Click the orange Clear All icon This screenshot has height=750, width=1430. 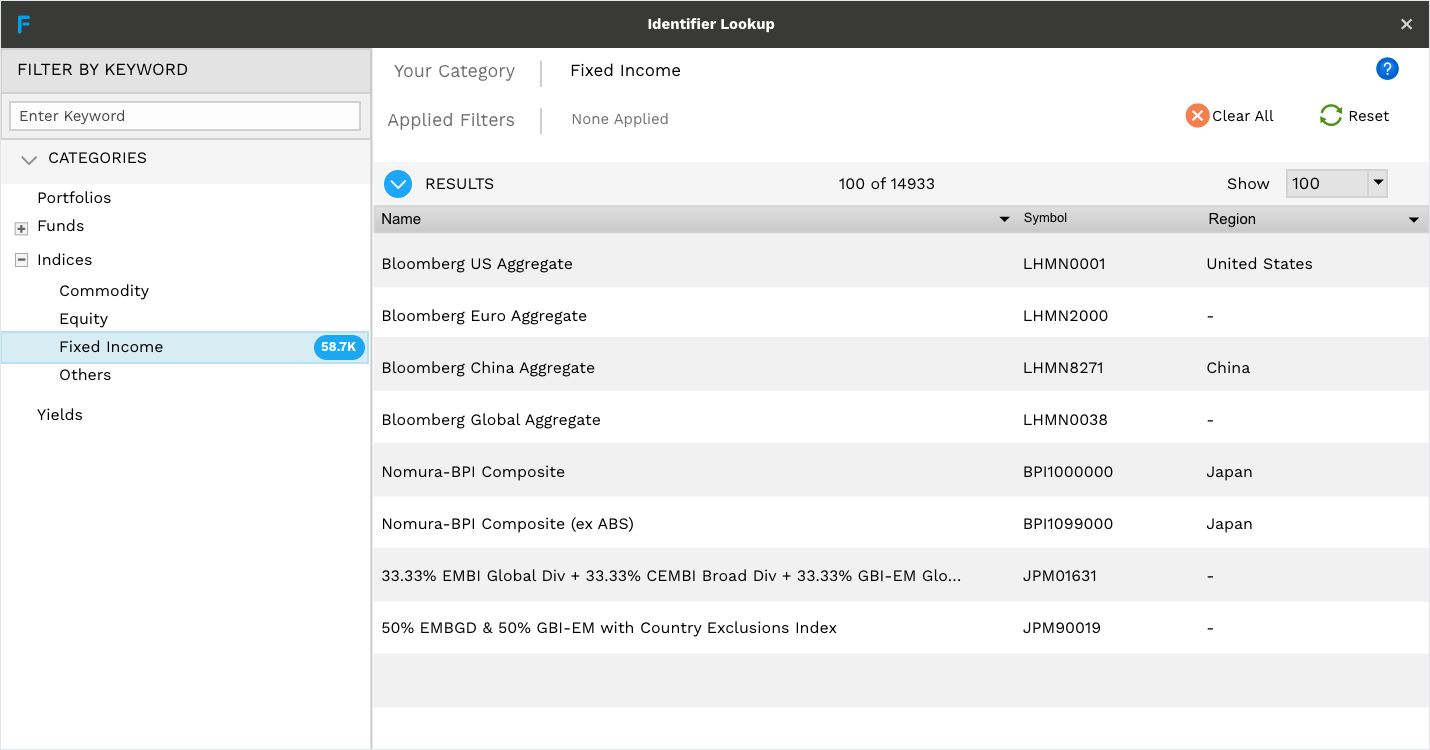1197,116
